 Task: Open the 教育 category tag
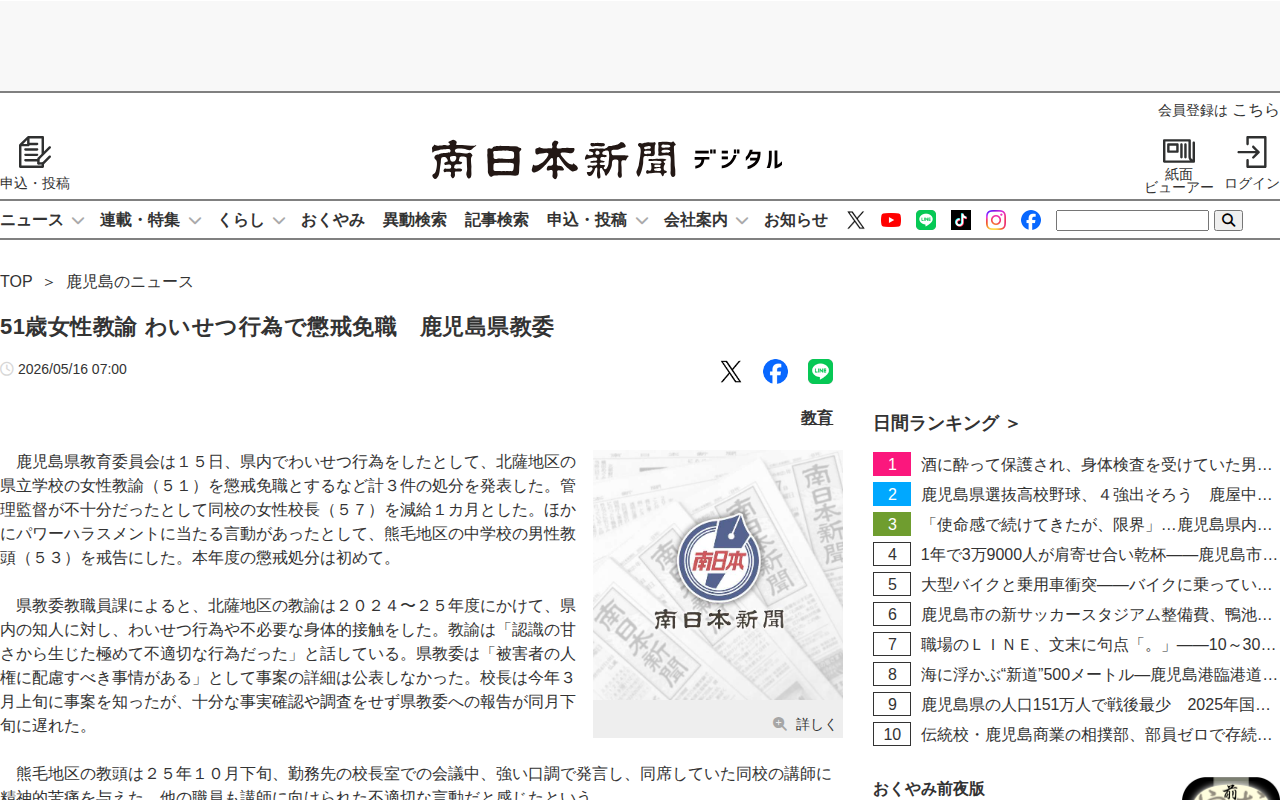tap(817, 419)
